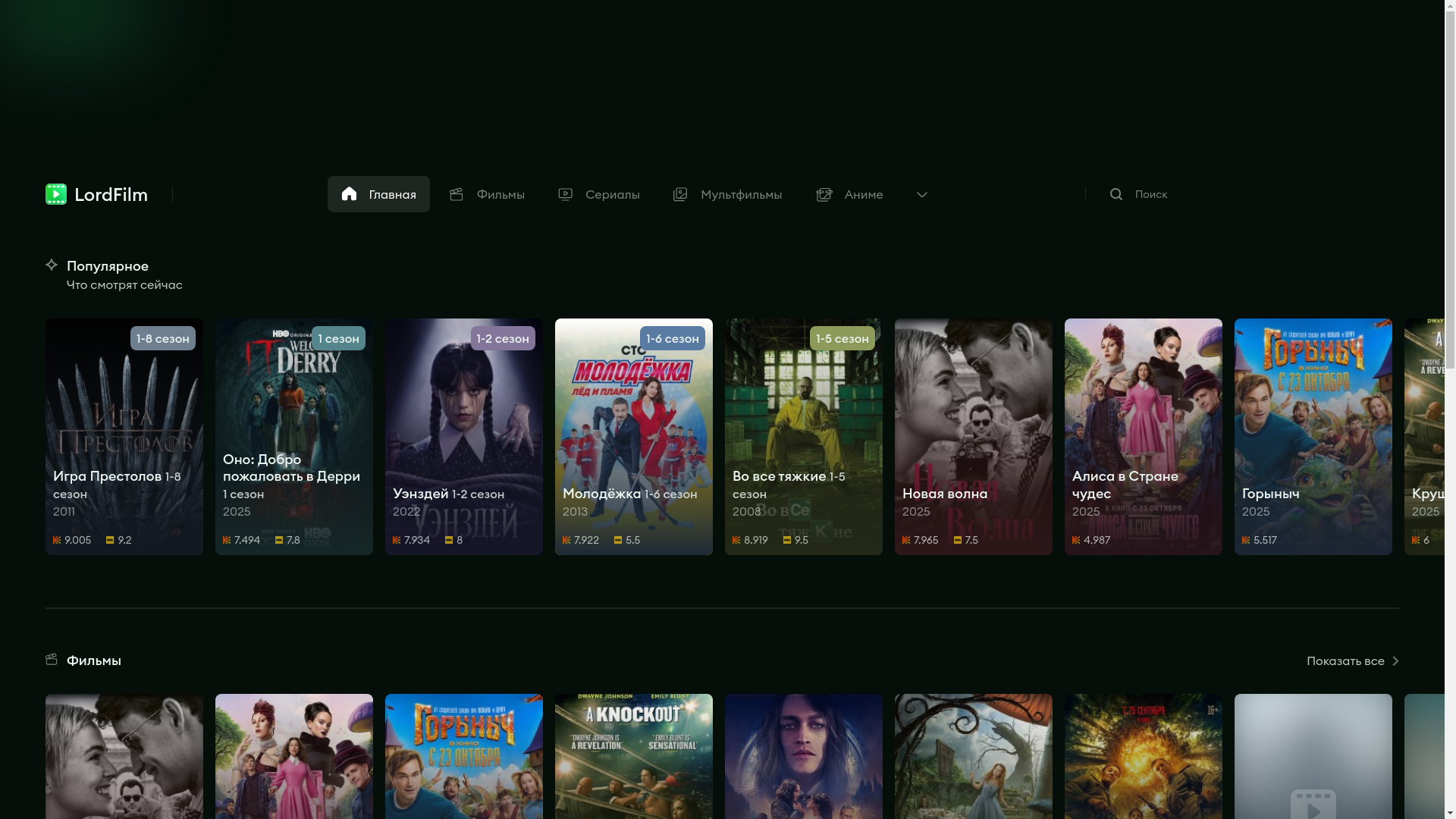Go to the Мультфильмы menu section

(x=727, y=194)
